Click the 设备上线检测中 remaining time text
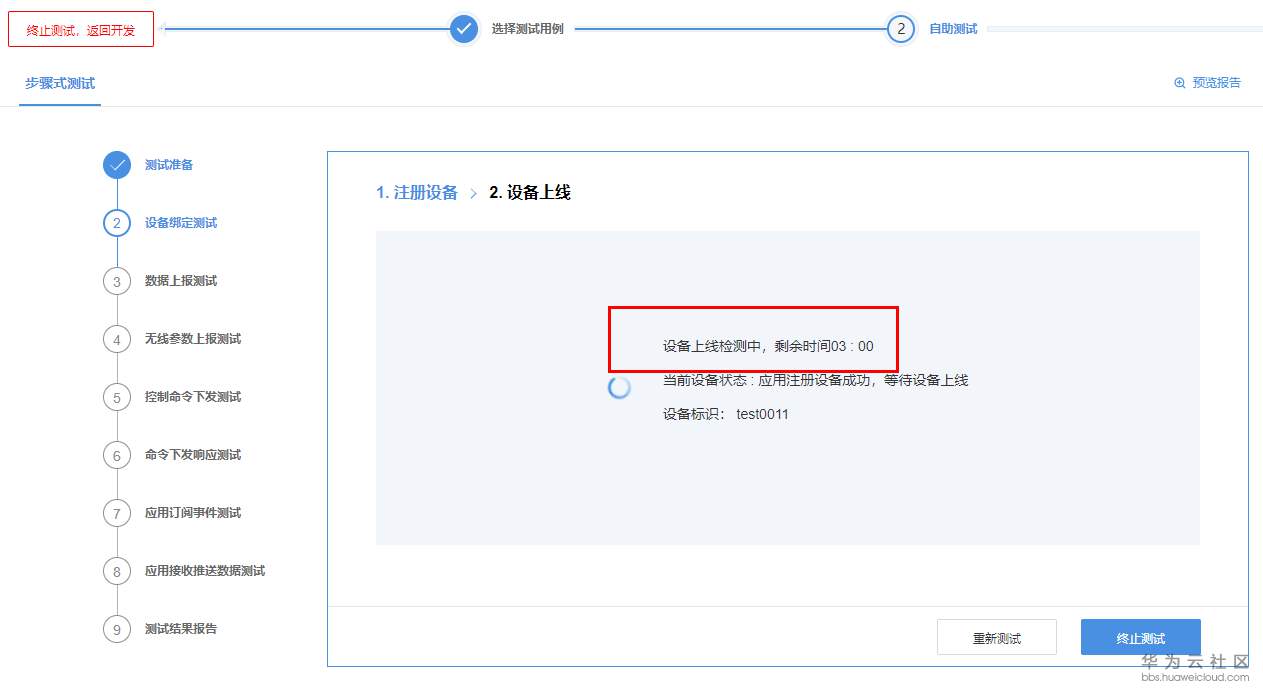 click(x=768, y=346)
